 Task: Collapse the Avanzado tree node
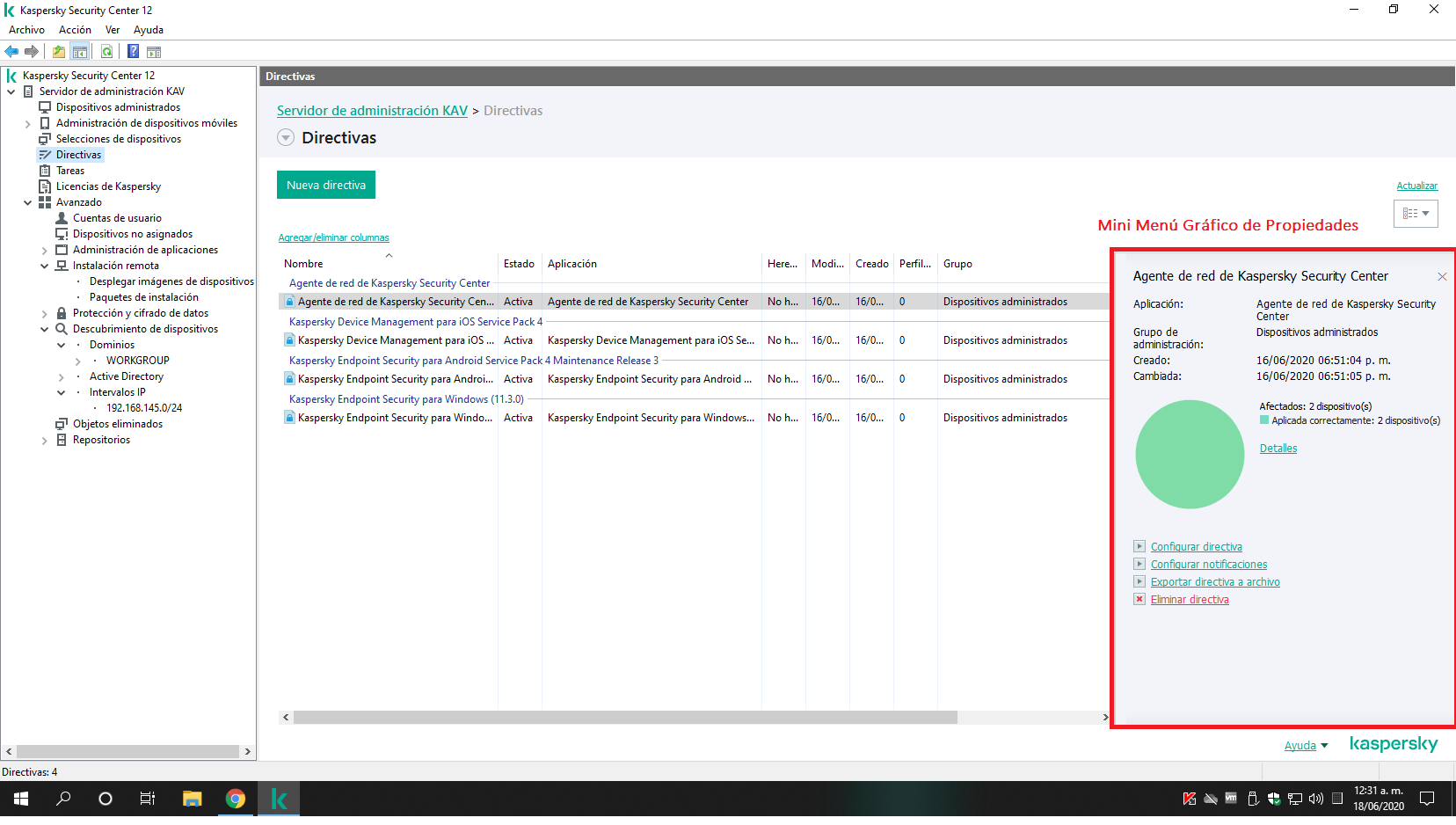click(28, 202)
